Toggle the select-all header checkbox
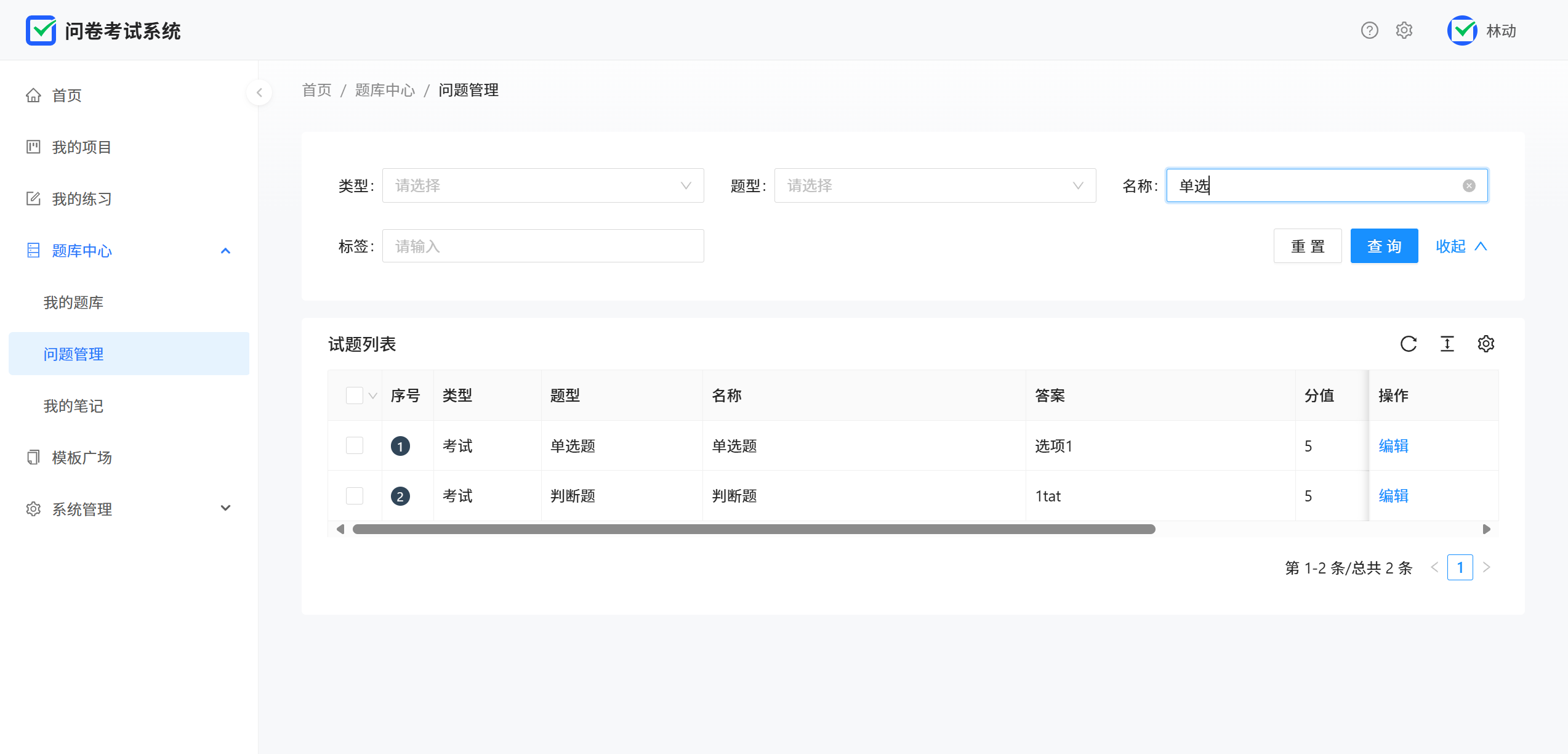The width and height of the screenshot is (1568, 754). click(355, 395)
